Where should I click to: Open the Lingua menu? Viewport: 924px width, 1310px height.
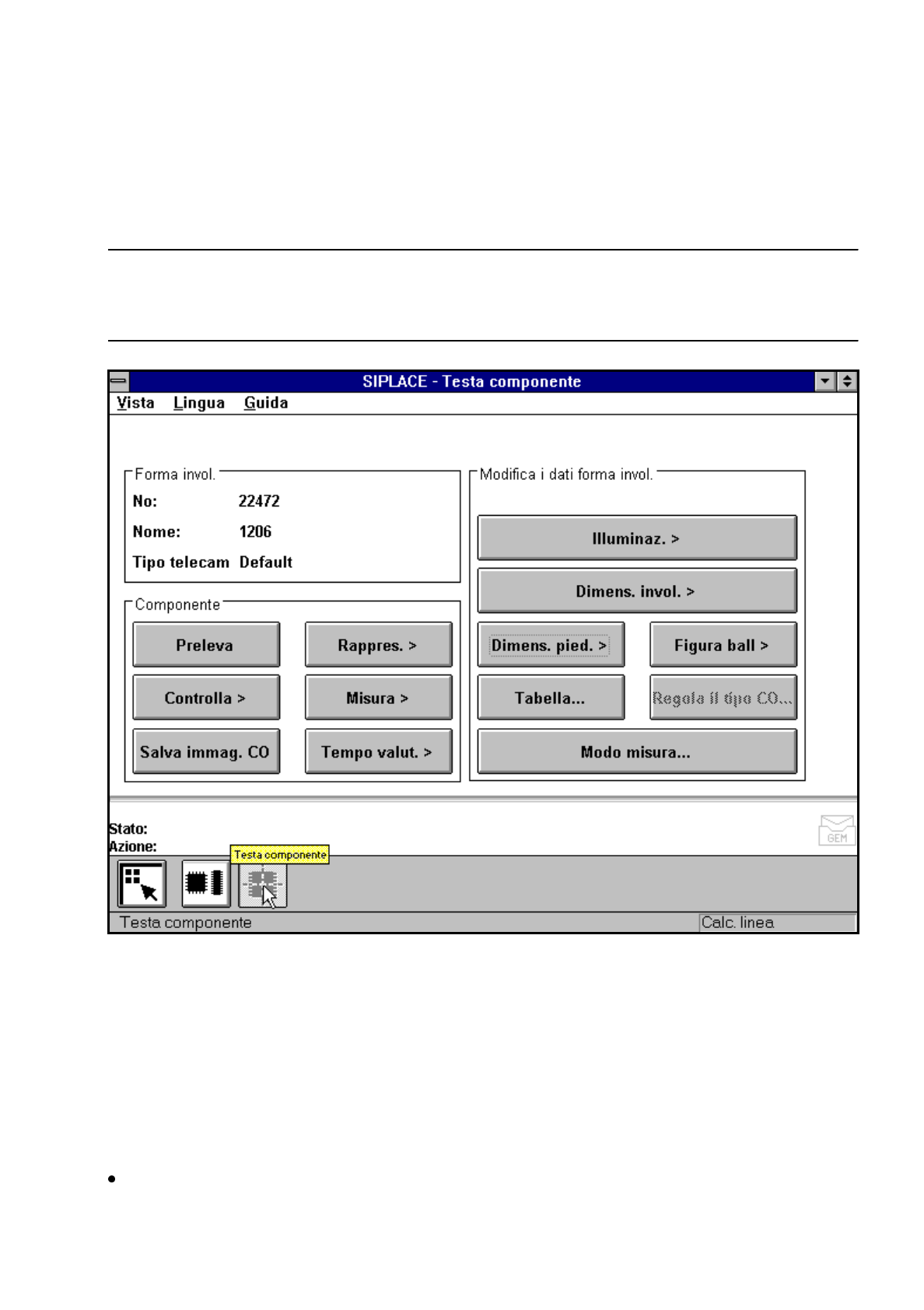199,403
